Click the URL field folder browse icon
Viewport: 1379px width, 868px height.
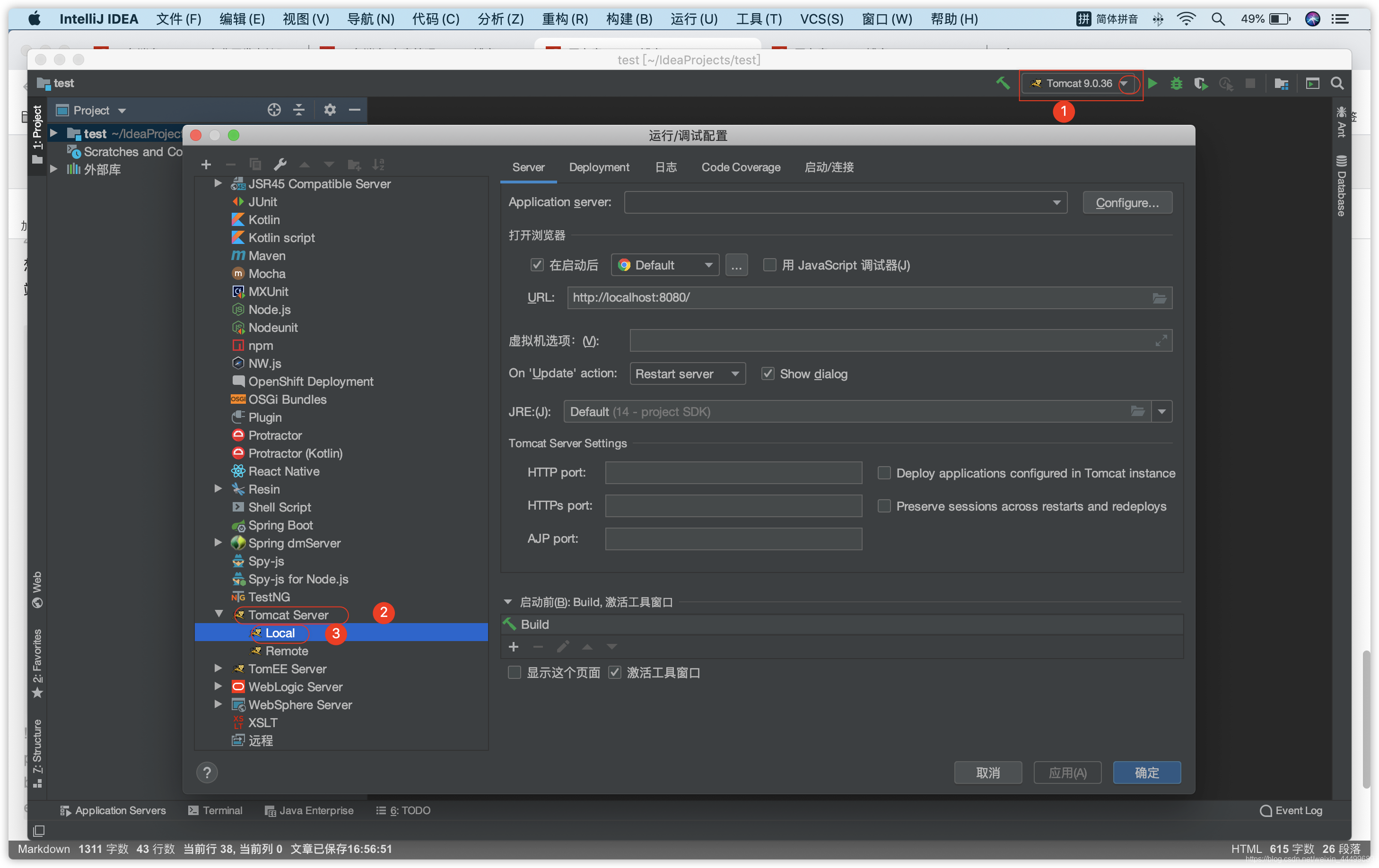(x=1159, y=298)
